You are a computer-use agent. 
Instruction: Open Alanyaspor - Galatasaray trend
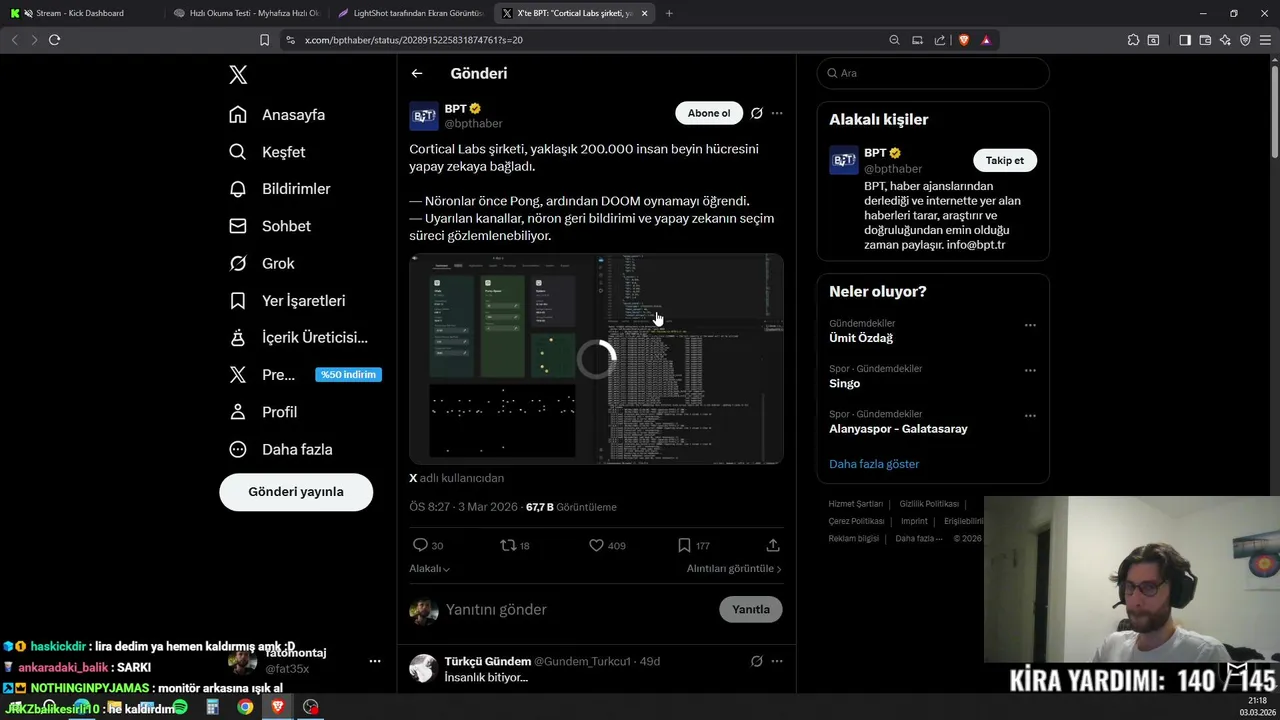[x=898, y=429]
